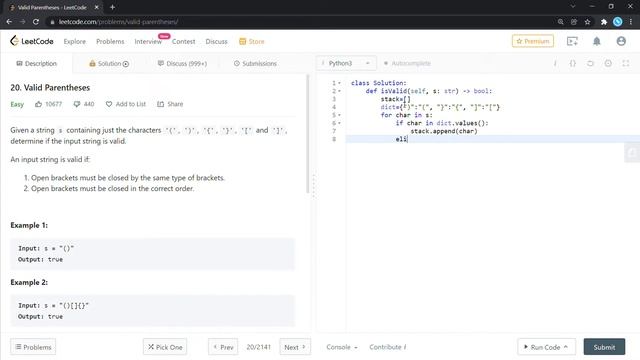Viewport: 640px width, 360px height.
Task: Click the thumbs up icon showing 10677
Action: pyautogui.click(x=38, y=104)
